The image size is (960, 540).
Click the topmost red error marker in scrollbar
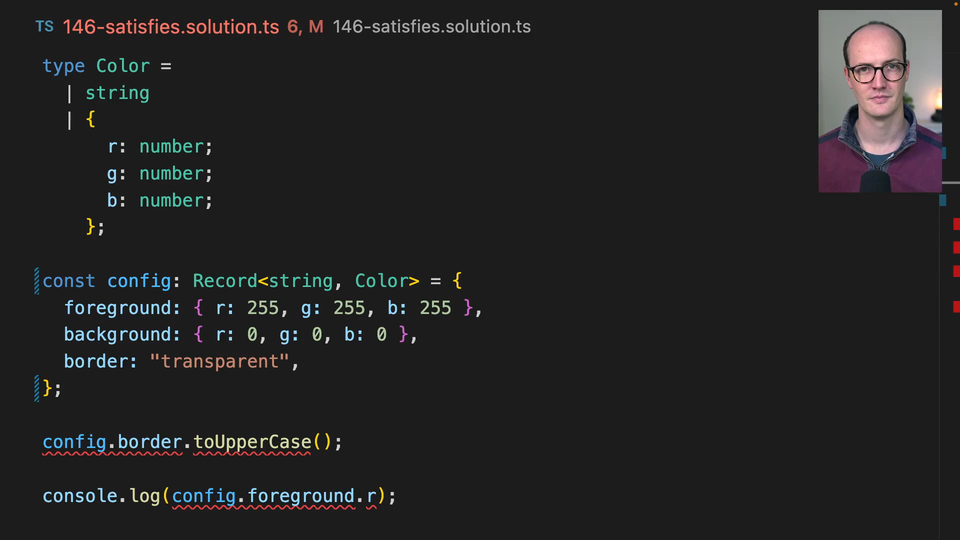tap(956, 223)
